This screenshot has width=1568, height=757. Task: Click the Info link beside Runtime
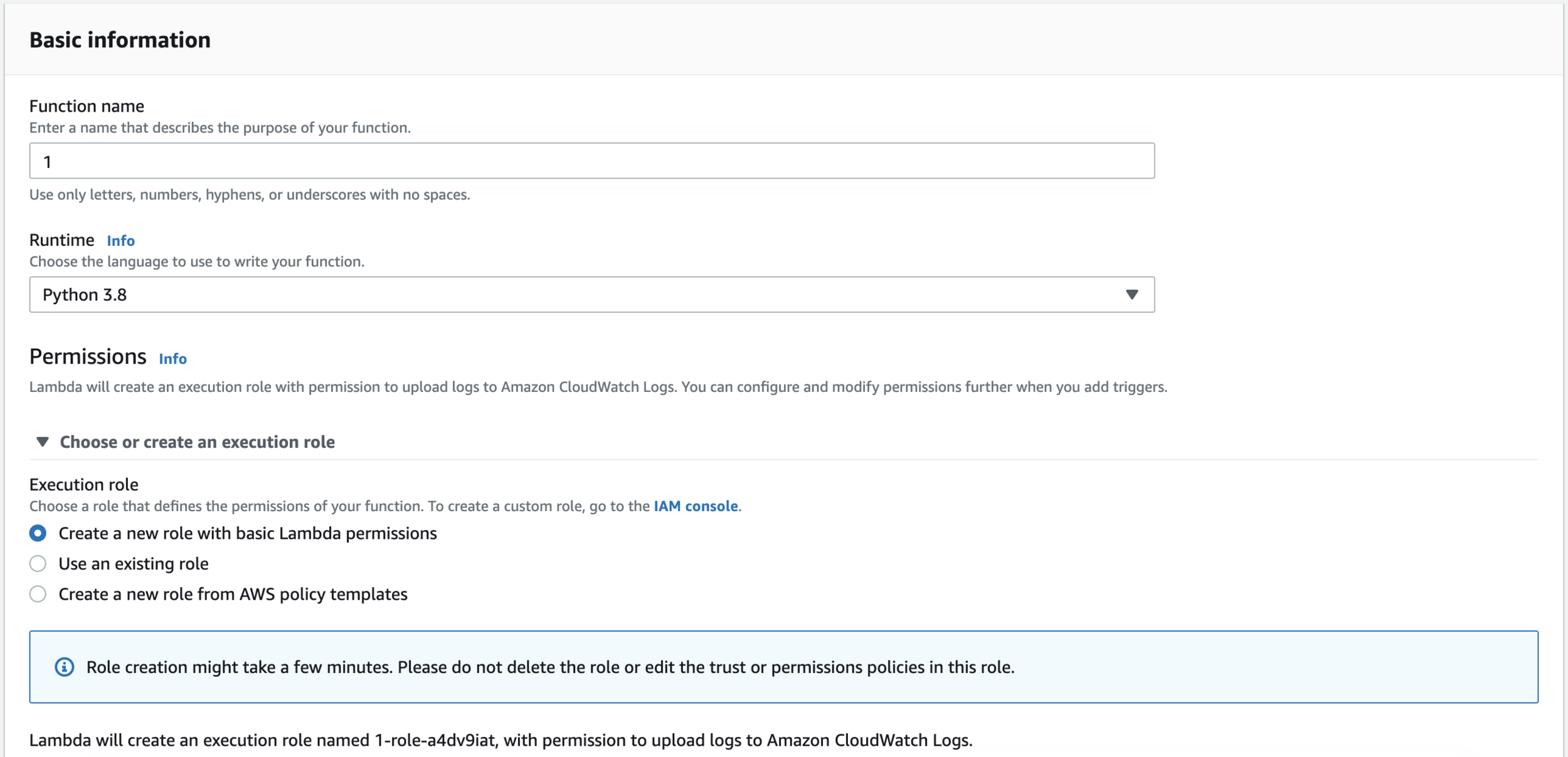click(x=121, y=240)
